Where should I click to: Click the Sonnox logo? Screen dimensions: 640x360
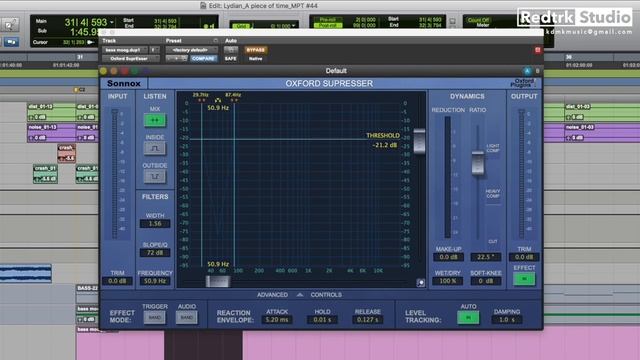[x=124, y=83]
